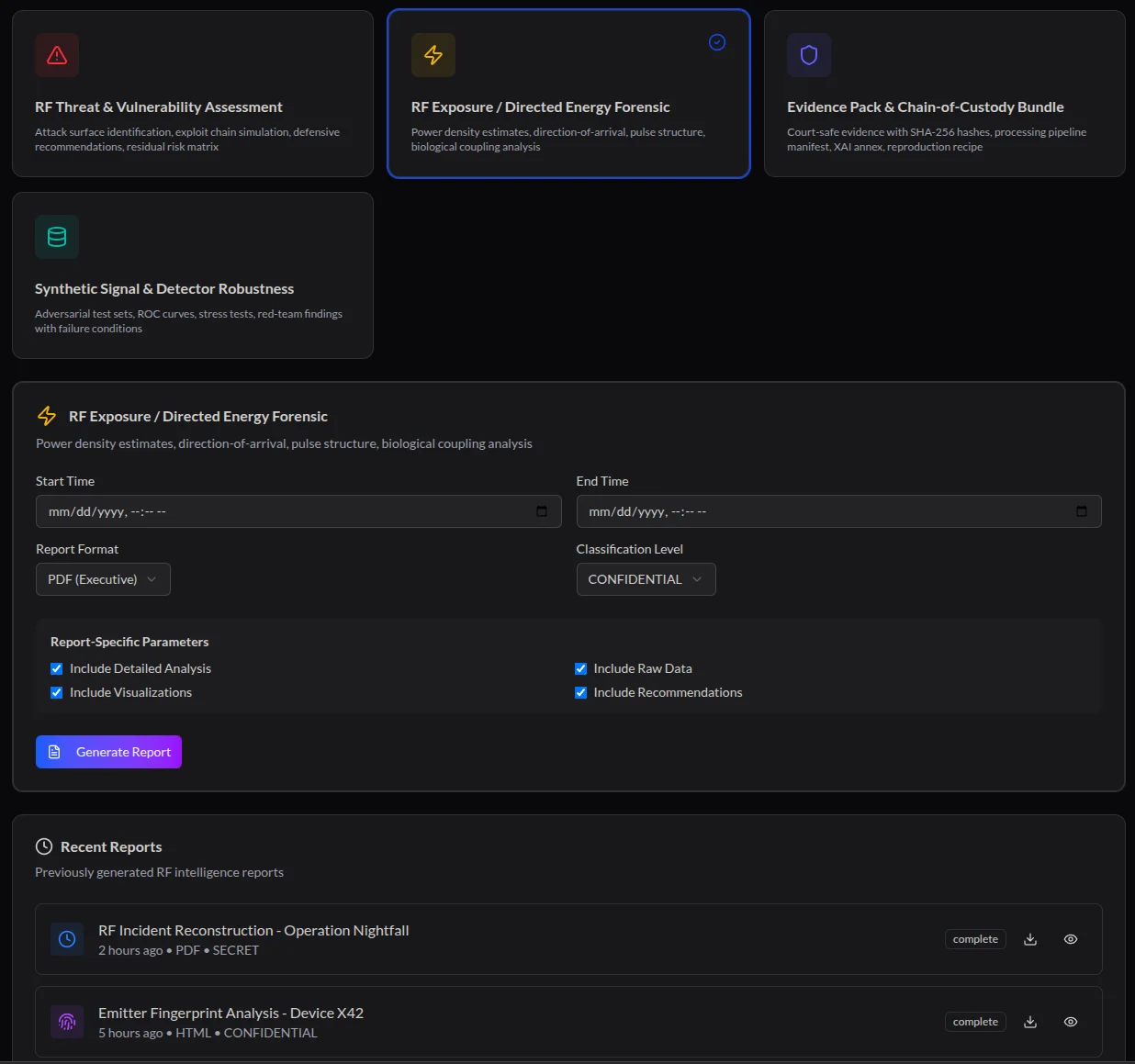This screenshot has height=1064, width=1135.
Task: Click the Start Time date input field
Action: [x=275, y=511]
